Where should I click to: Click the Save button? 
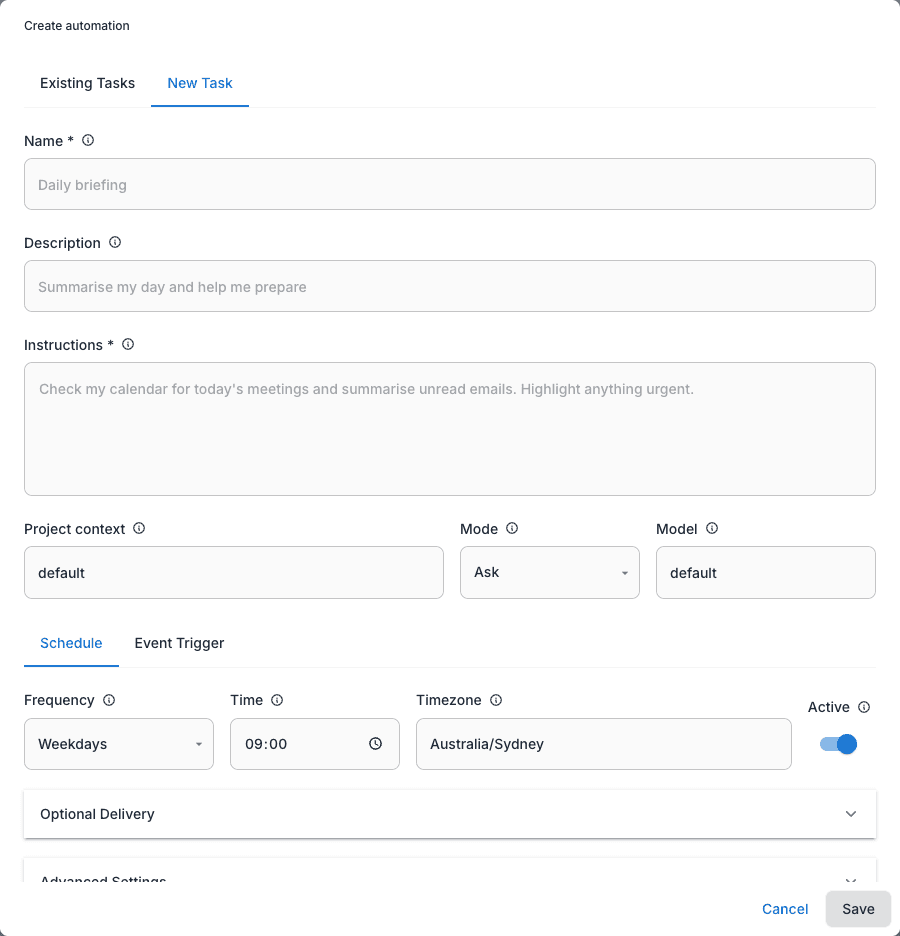pyautogui.click(x=858, y=909)
